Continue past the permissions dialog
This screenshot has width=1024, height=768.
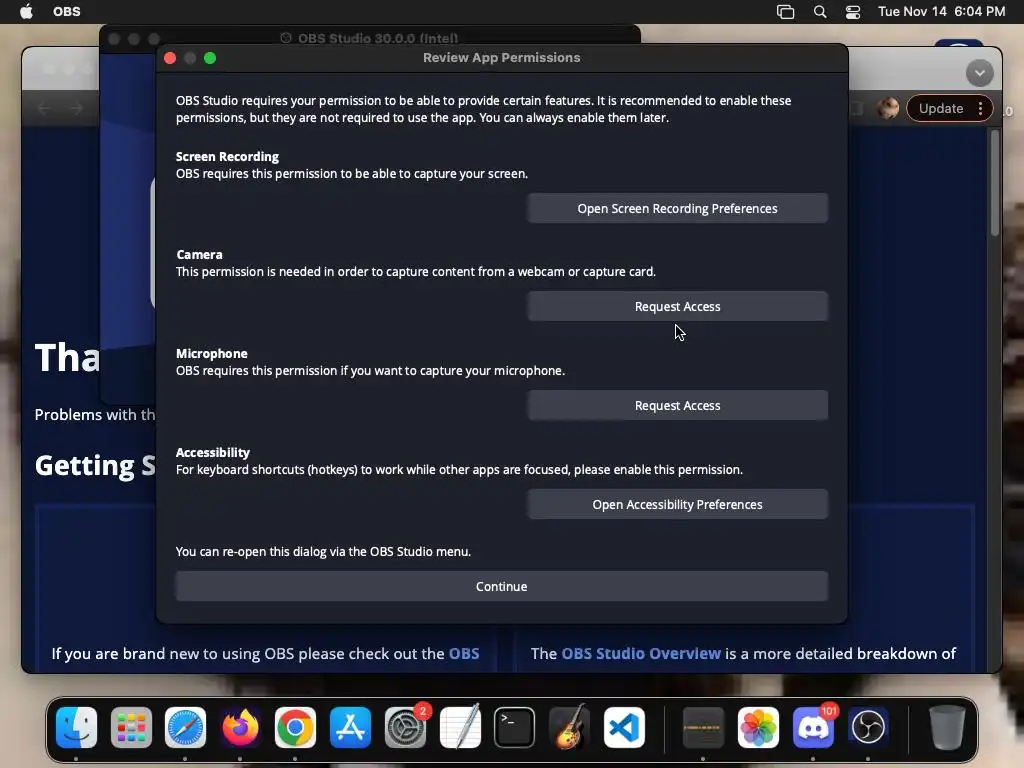point(502,586)
